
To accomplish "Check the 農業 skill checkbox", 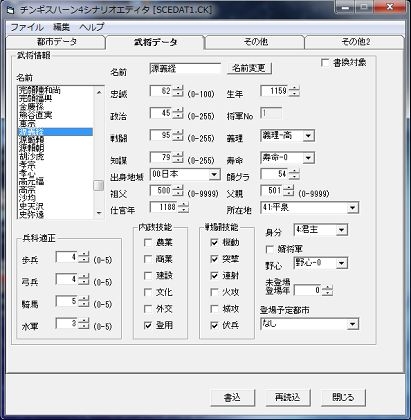I will [148, 243].
